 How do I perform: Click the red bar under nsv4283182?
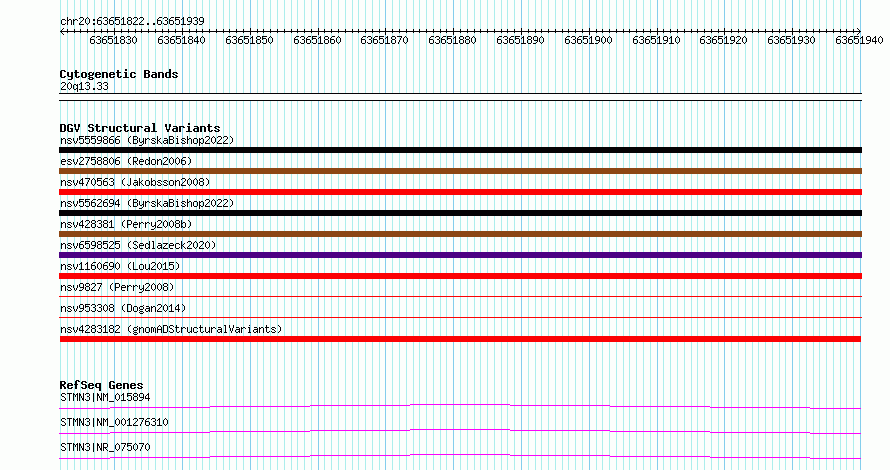tap(460, 339)
